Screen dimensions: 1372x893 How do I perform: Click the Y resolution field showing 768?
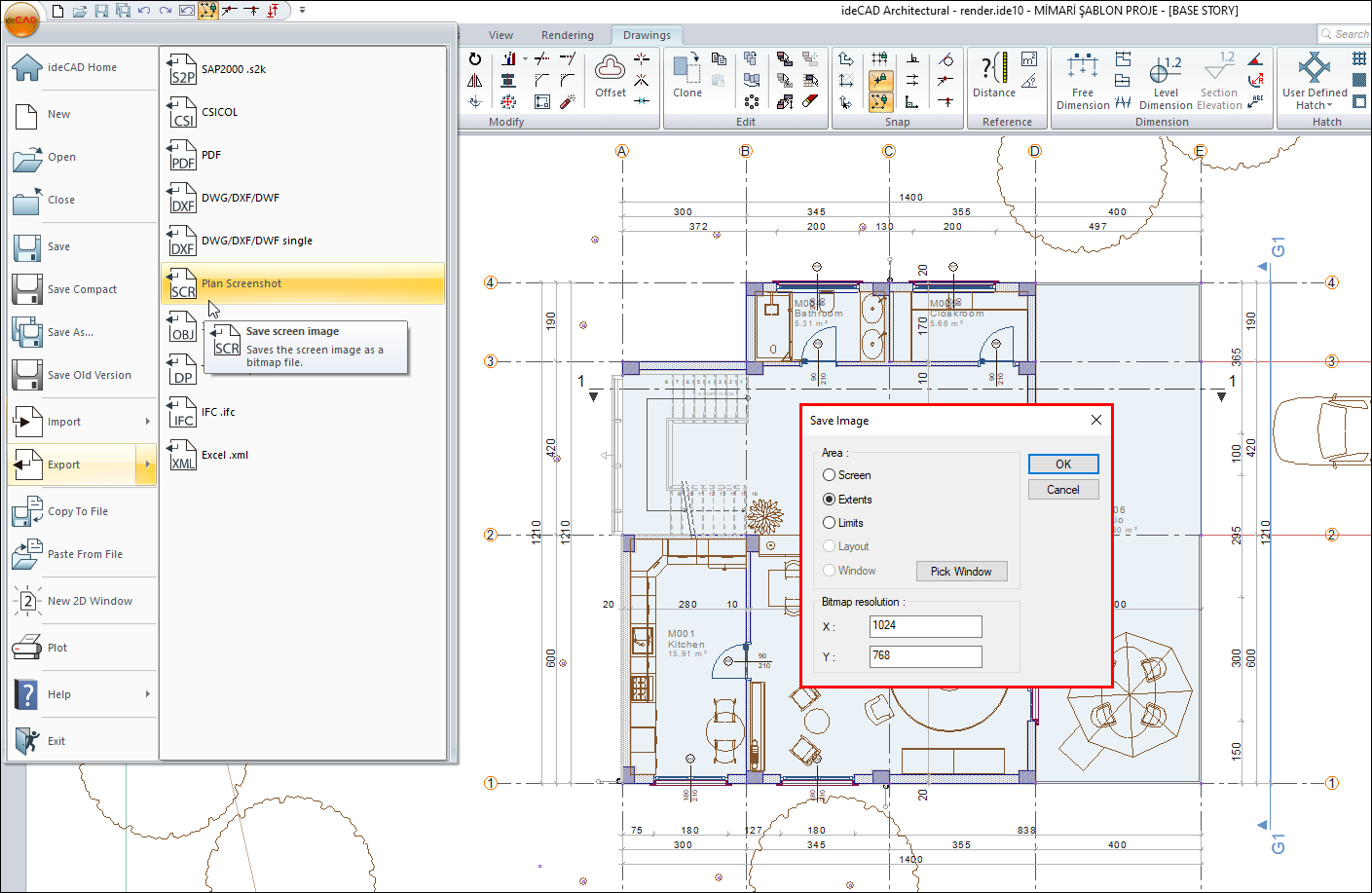tap(925, 656)
